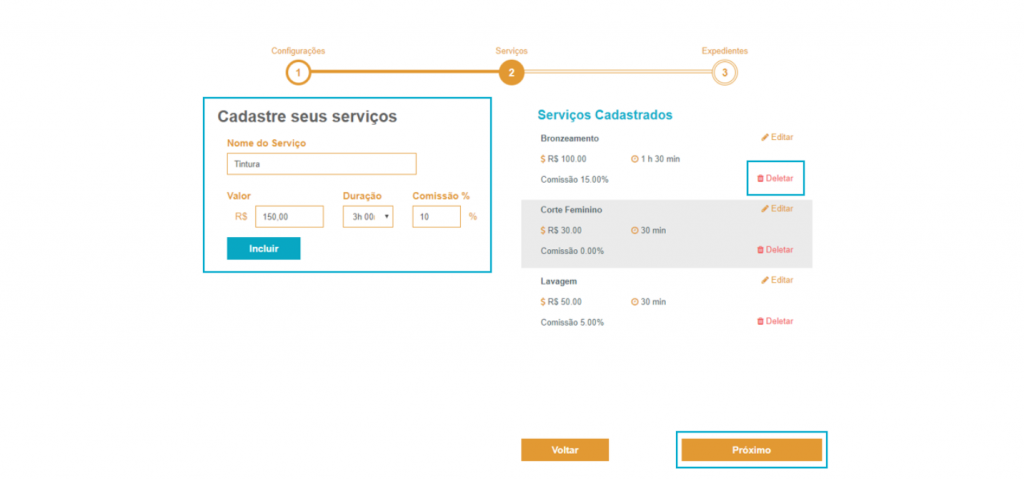This screenshot has height=479, width=1024.
Task: Click the Corte Feminino service name
Action: point(571,210)
